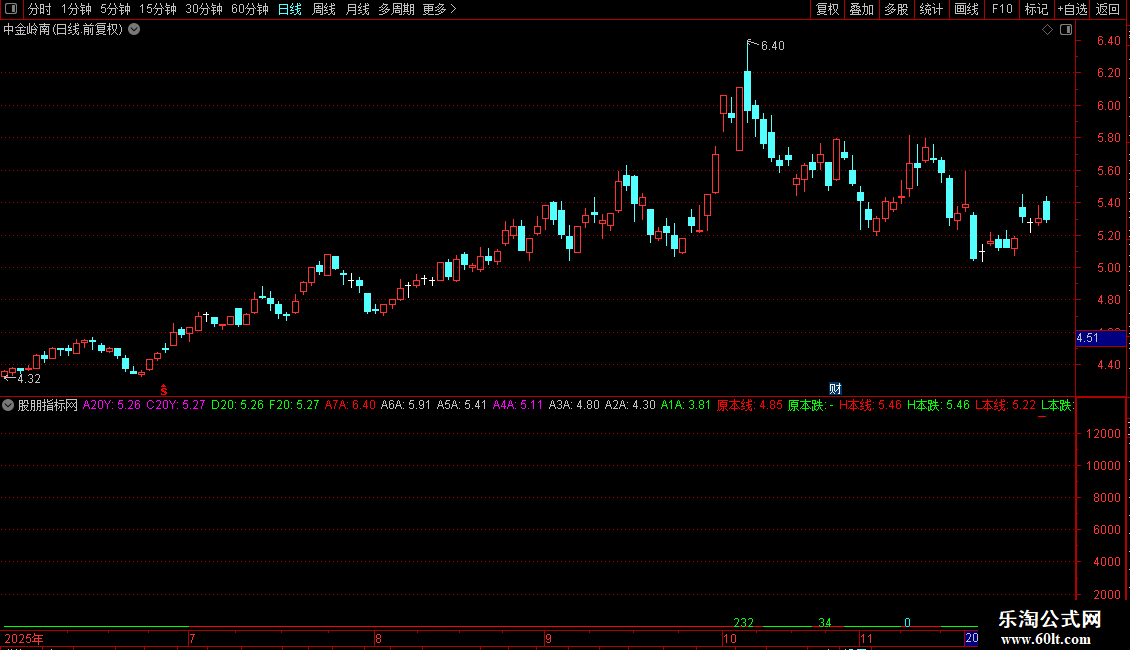Add stock via +自选 button
The width and height of the screenshot is (1130, 650).
(x=1072, y=9)
